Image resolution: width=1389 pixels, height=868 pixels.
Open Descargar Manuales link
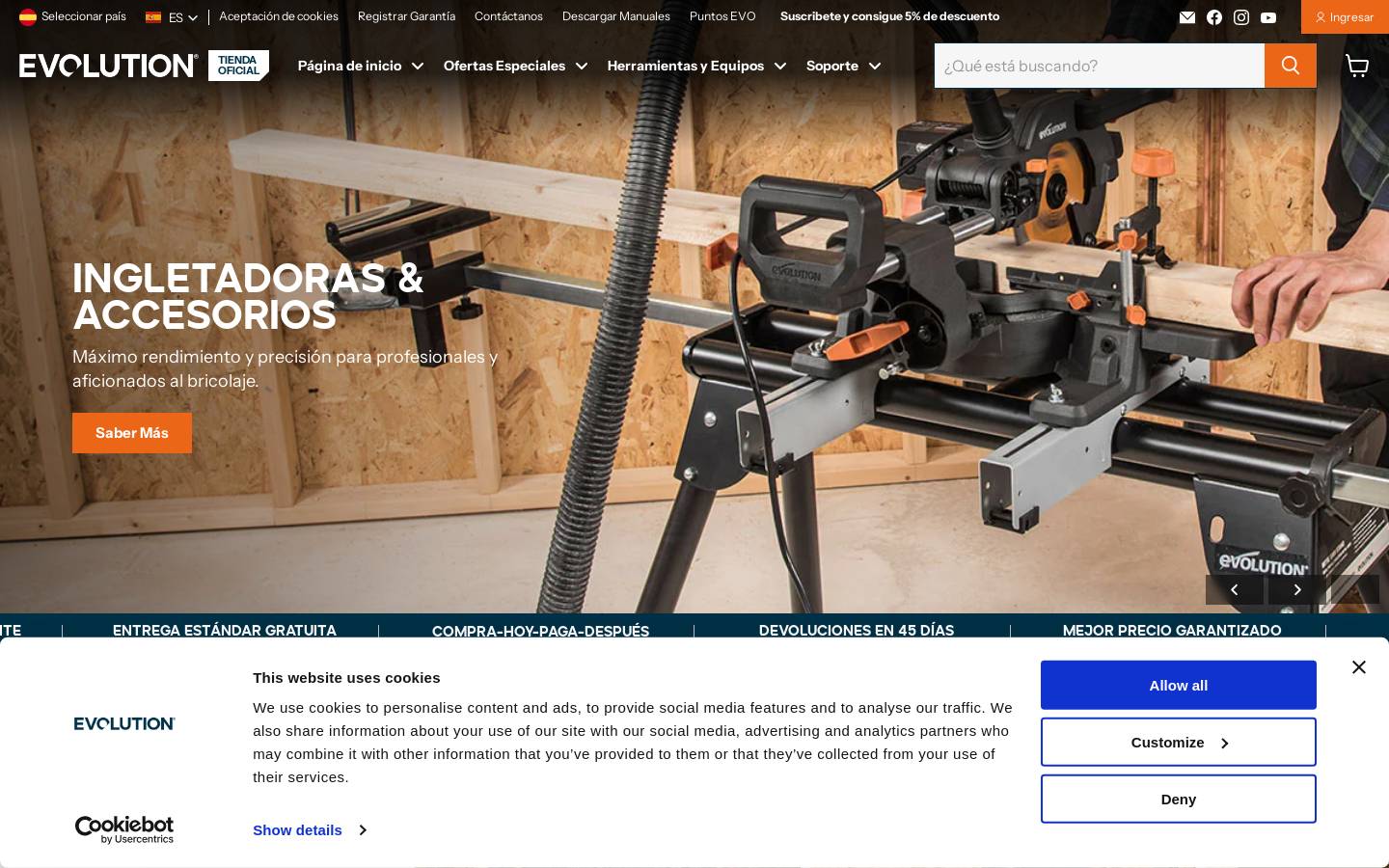click(616, 16)
